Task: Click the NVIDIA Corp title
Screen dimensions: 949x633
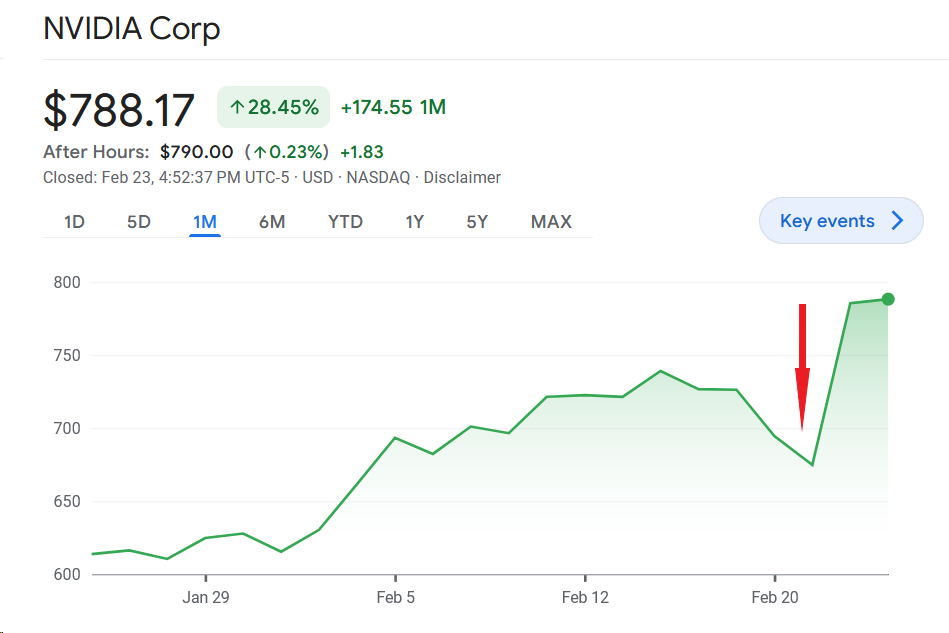Action: point(131,29)
